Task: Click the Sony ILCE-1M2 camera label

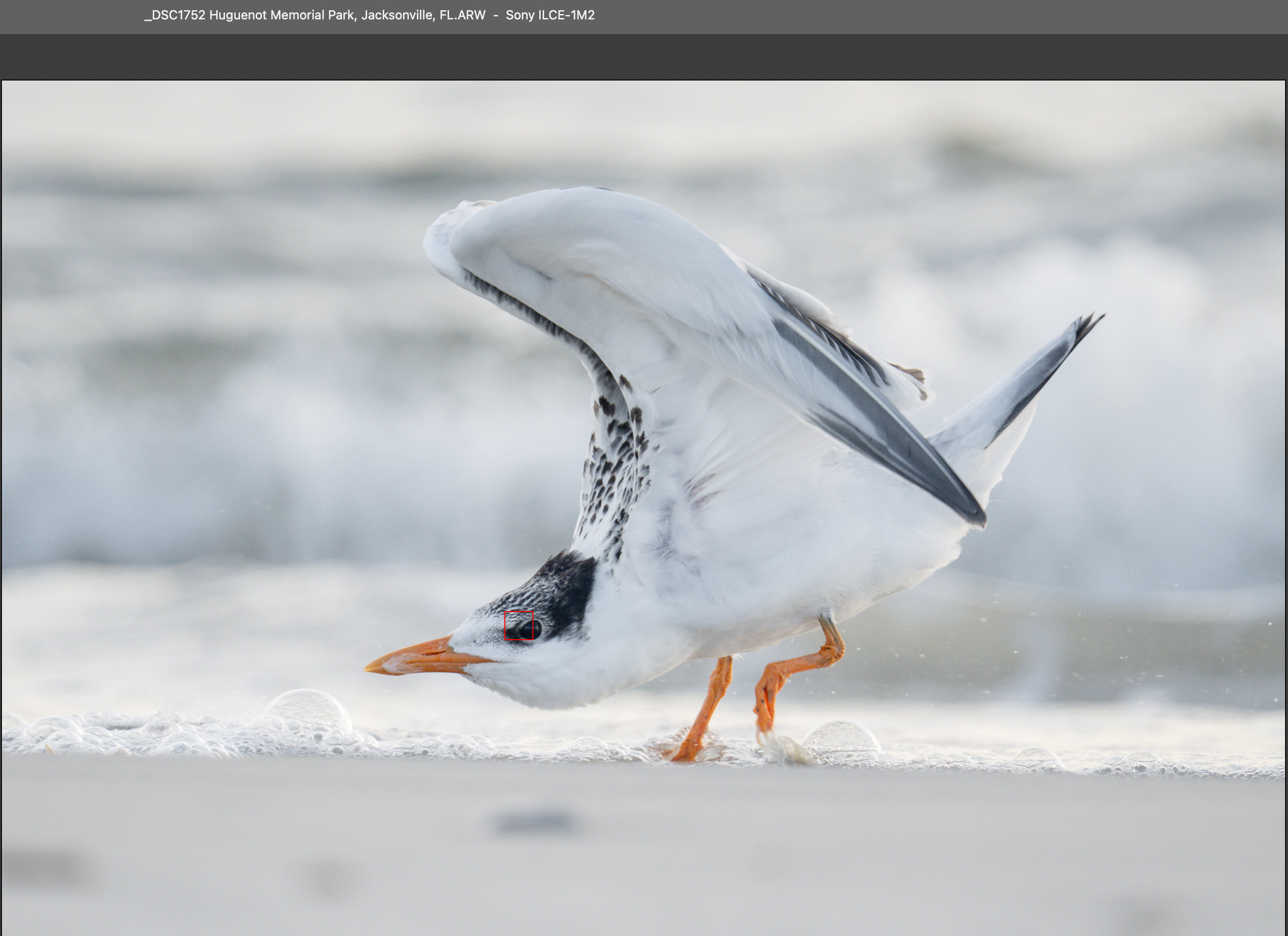Action: coord(550,16)
